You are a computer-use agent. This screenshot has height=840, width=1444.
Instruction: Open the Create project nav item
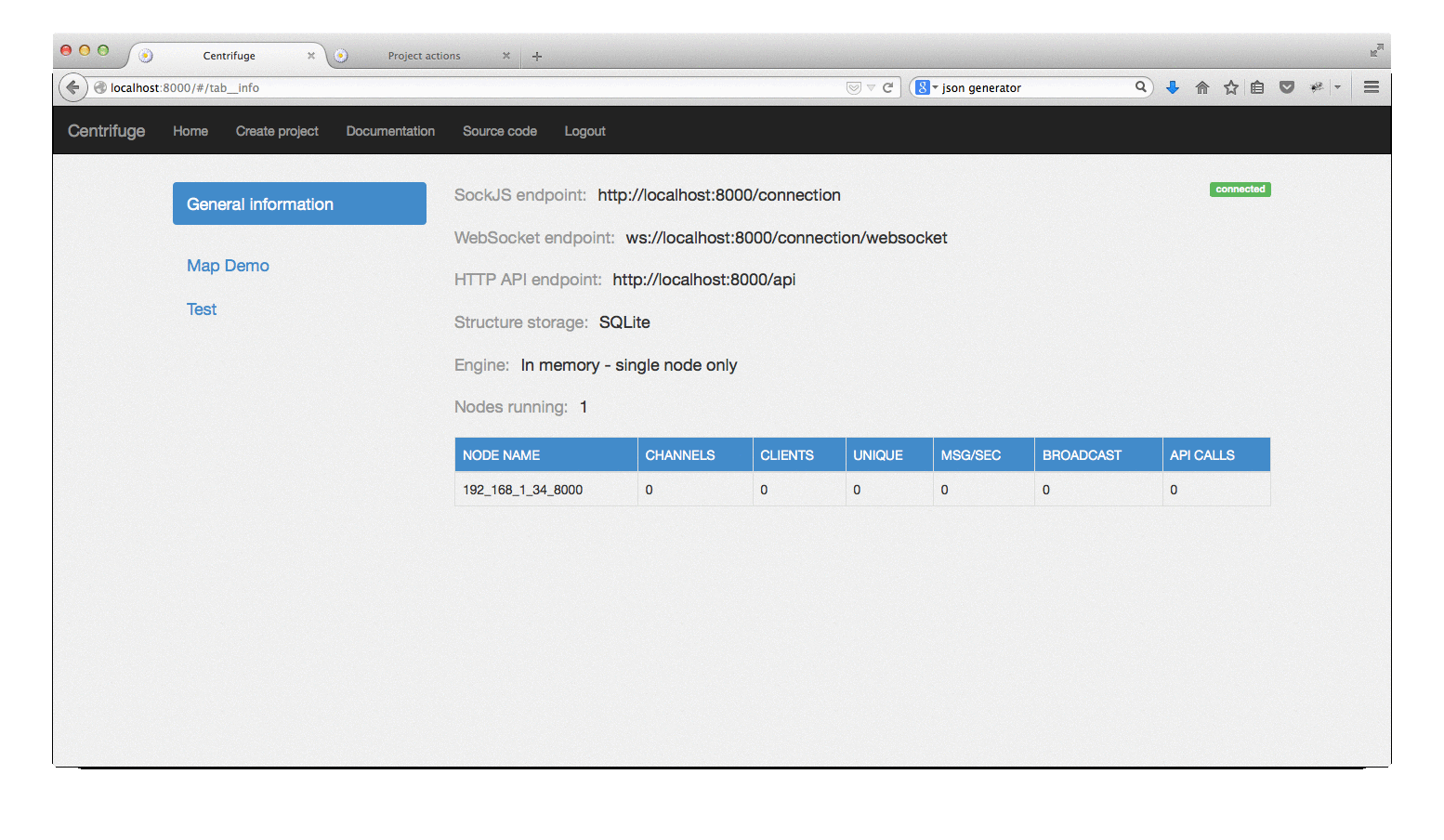pos(277,131)
